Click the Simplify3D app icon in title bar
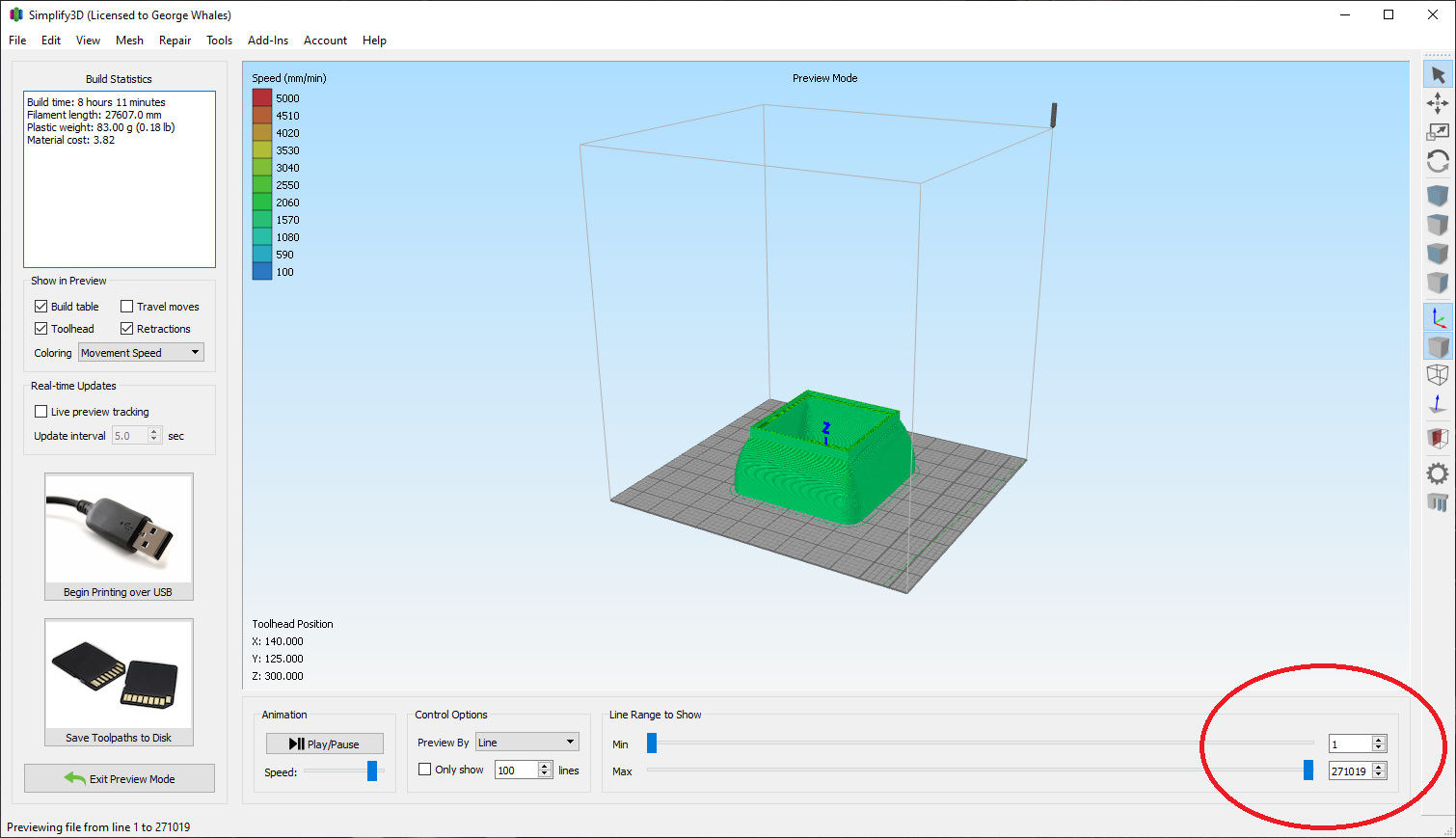1456x838 pixels. (x=15, y=14)
